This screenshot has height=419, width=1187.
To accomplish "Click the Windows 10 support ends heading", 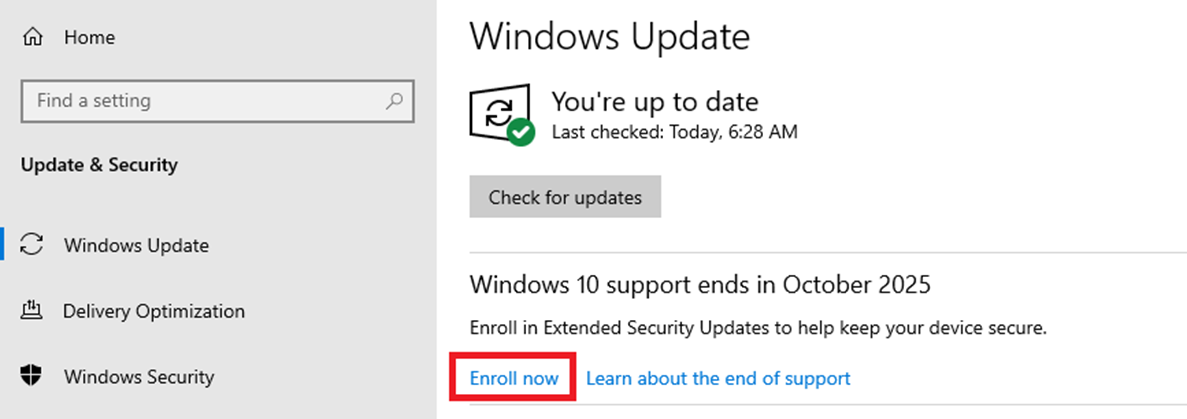I will point(700,285).
